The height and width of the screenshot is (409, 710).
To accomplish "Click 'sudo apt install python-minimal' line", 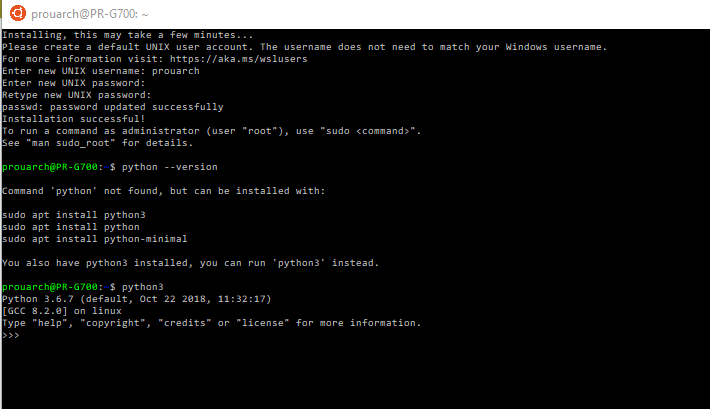I will [95, 239].
